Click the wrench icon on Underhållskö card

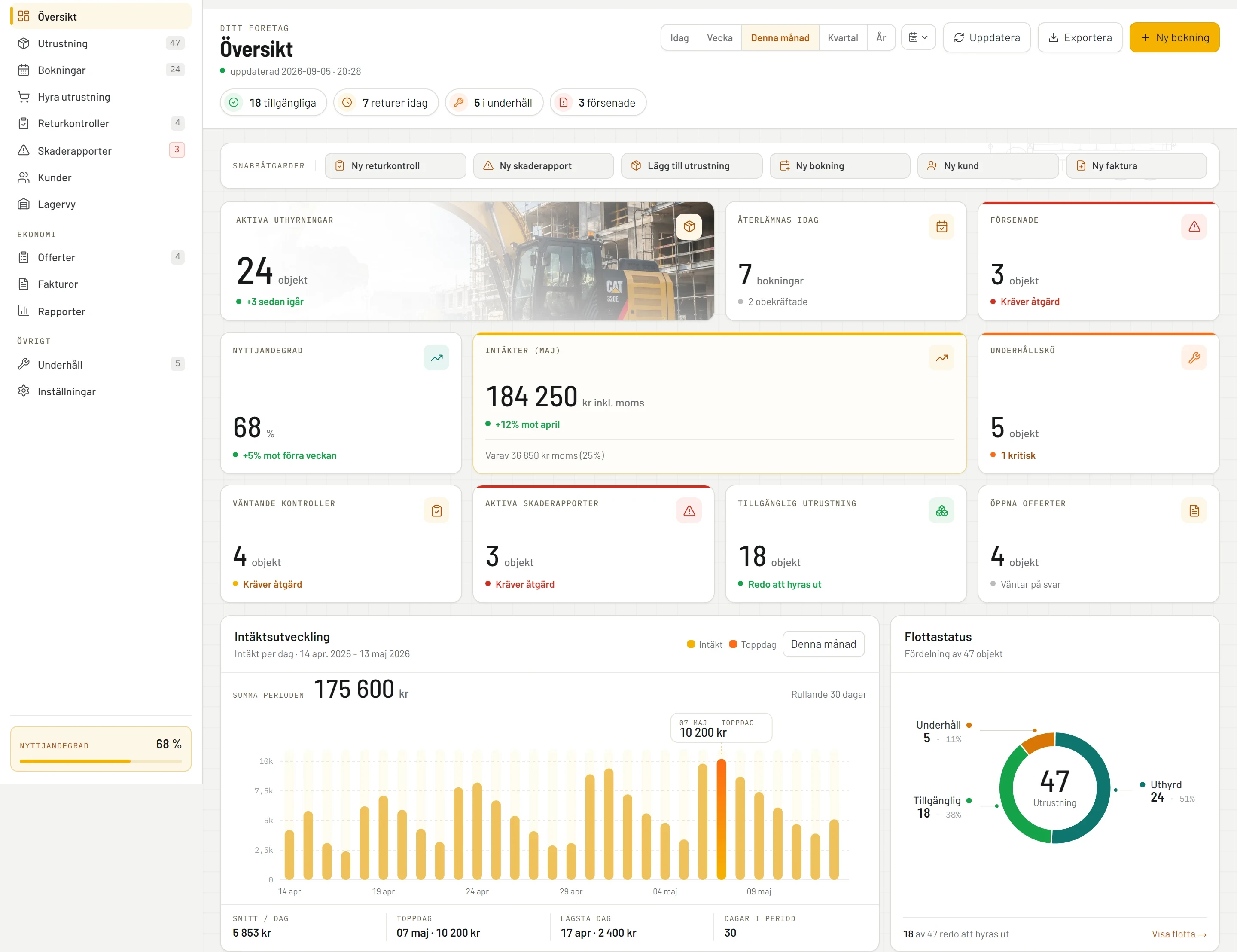tap(1194, 357)
